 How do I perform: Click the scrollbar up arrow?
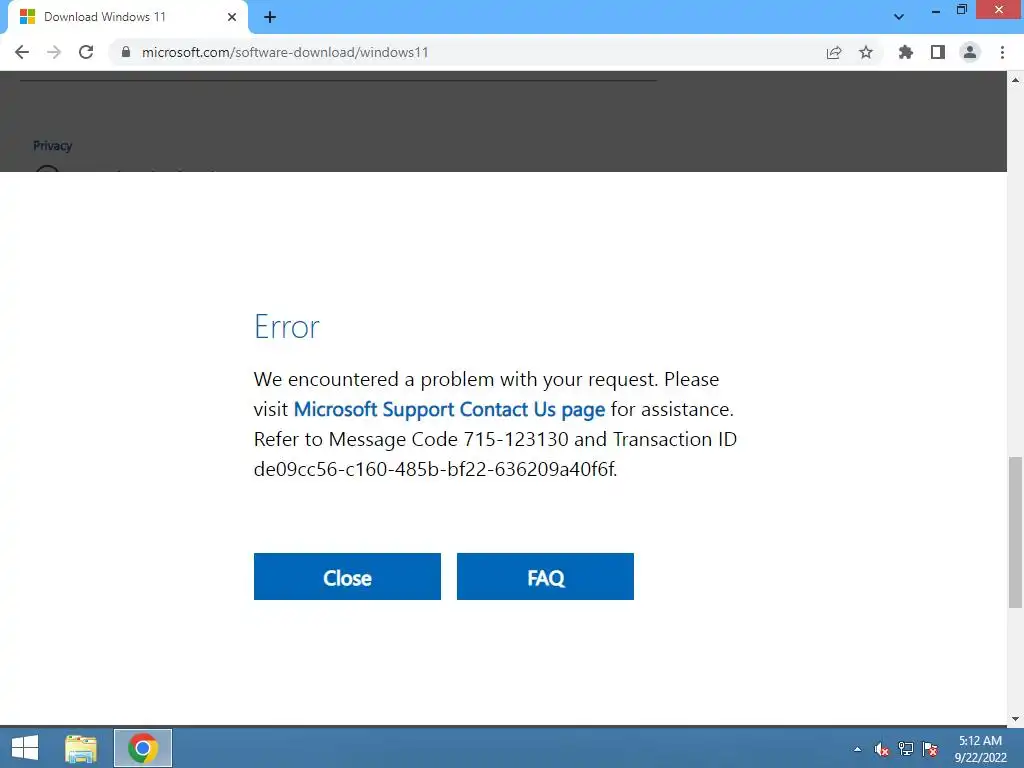[1015, 80]
